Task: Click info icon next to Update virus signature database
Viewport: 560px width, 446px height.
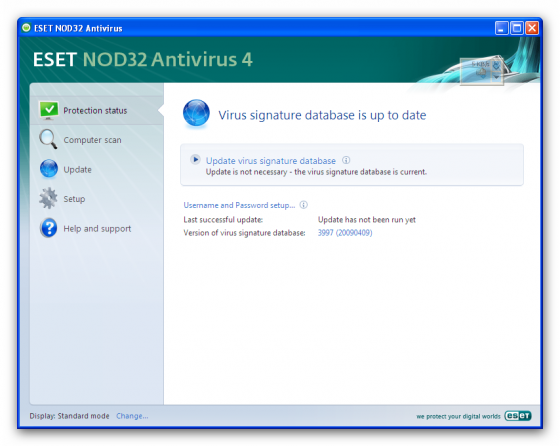Action: (346, 160)
